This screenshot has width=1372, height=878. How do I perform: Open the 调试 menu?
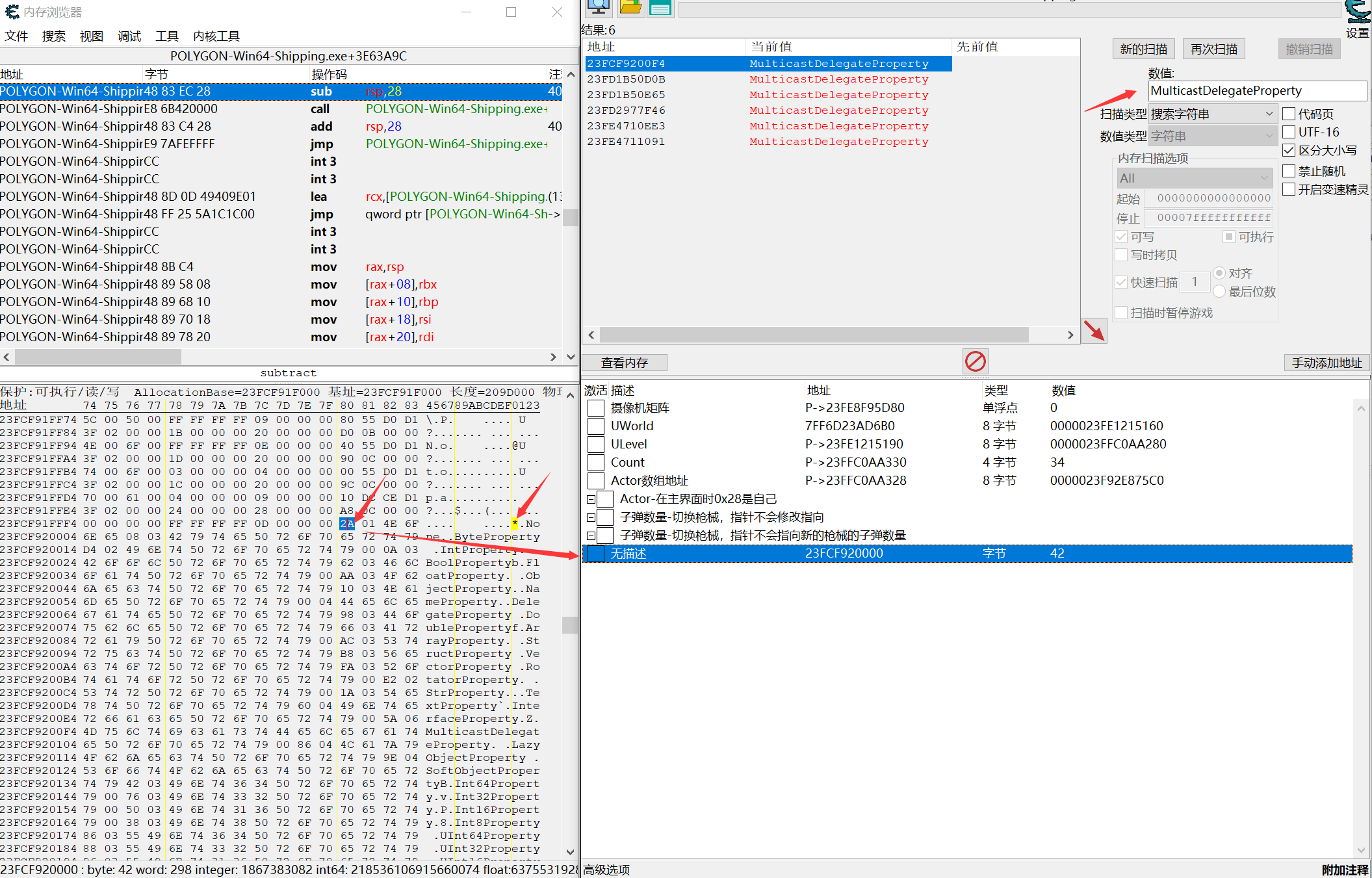pos(129,36)
